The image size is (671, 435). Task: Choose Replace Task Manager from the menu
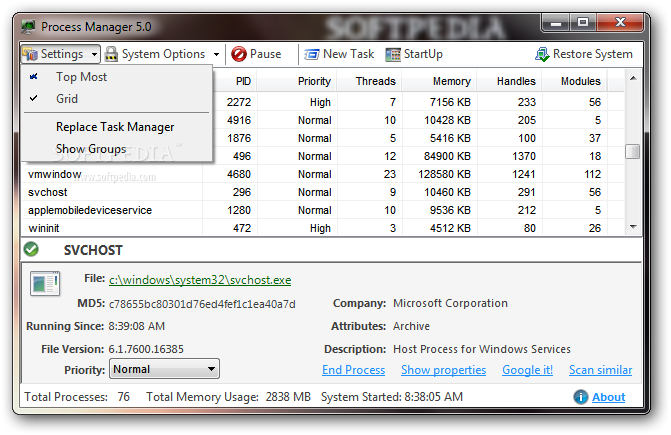click(x=115, y=127)
